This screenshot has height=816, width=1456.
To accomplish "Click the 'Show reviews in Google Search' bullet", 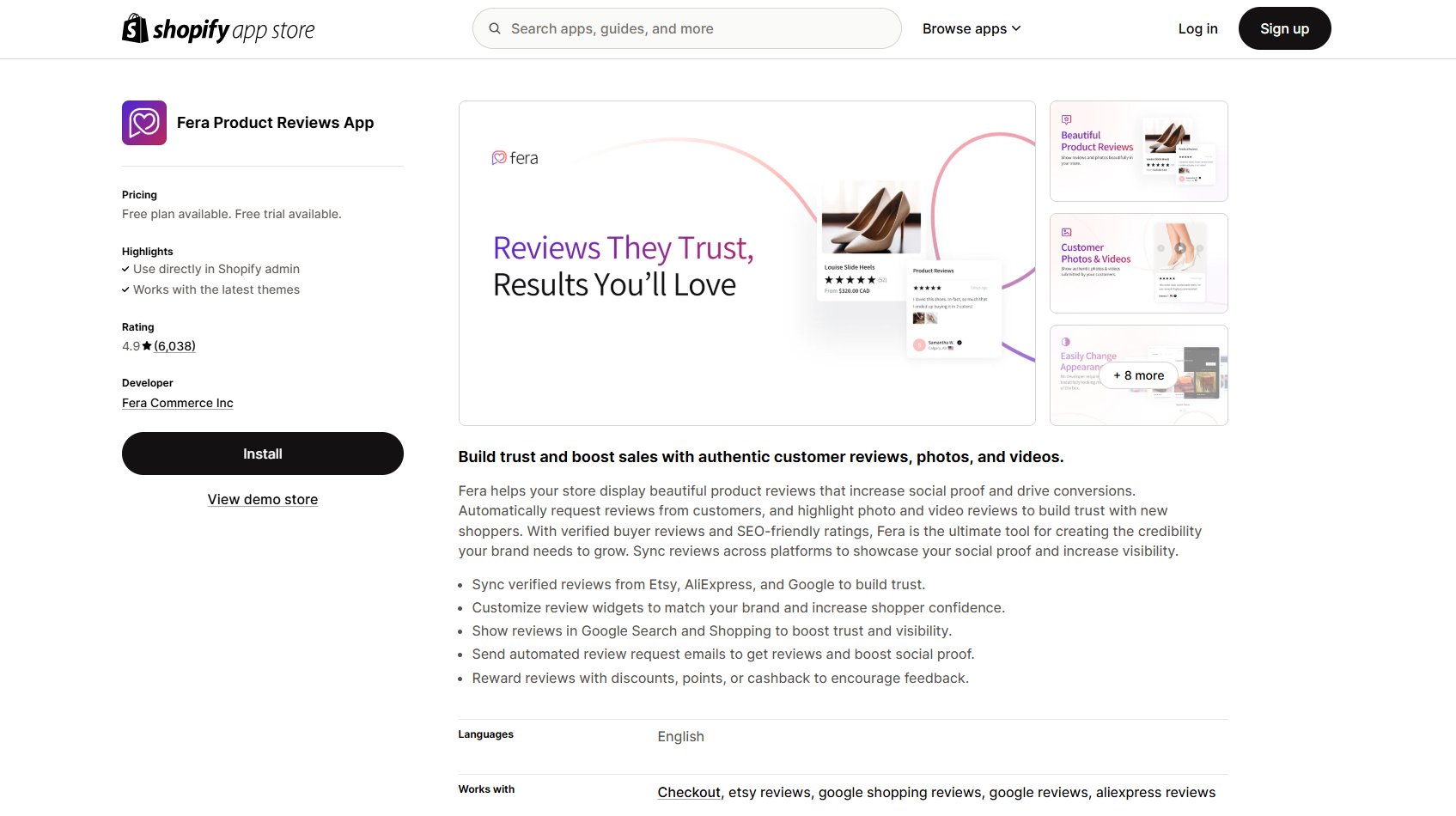I will [x=711, y=630].
